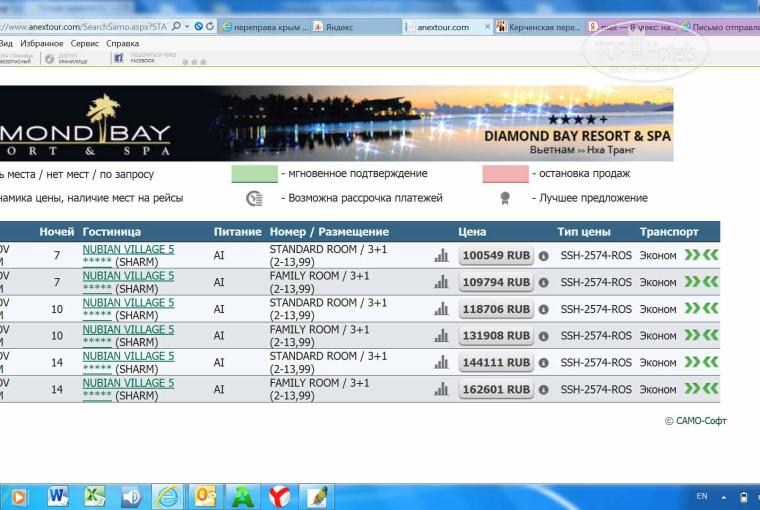Show info icon next to 109794 RUB
Screen dimensions: 760x510
pos(544,283)
